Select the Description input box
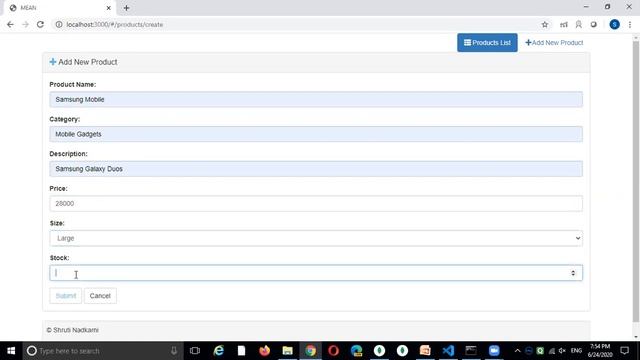640x360 pixels. click(x=316, y=169)
